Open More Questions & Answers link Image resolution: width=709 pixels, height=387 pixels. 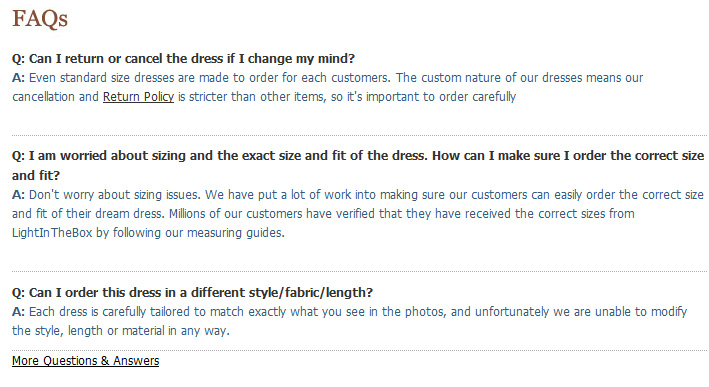[x=85, y=361]
